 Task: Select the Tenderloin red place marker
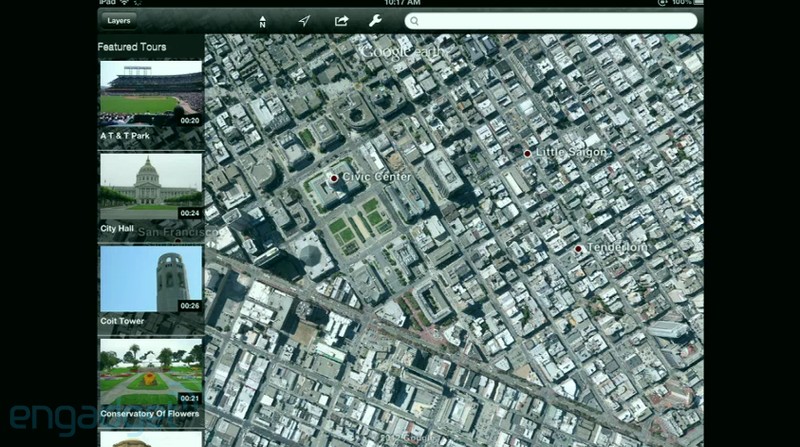(578, 249)
